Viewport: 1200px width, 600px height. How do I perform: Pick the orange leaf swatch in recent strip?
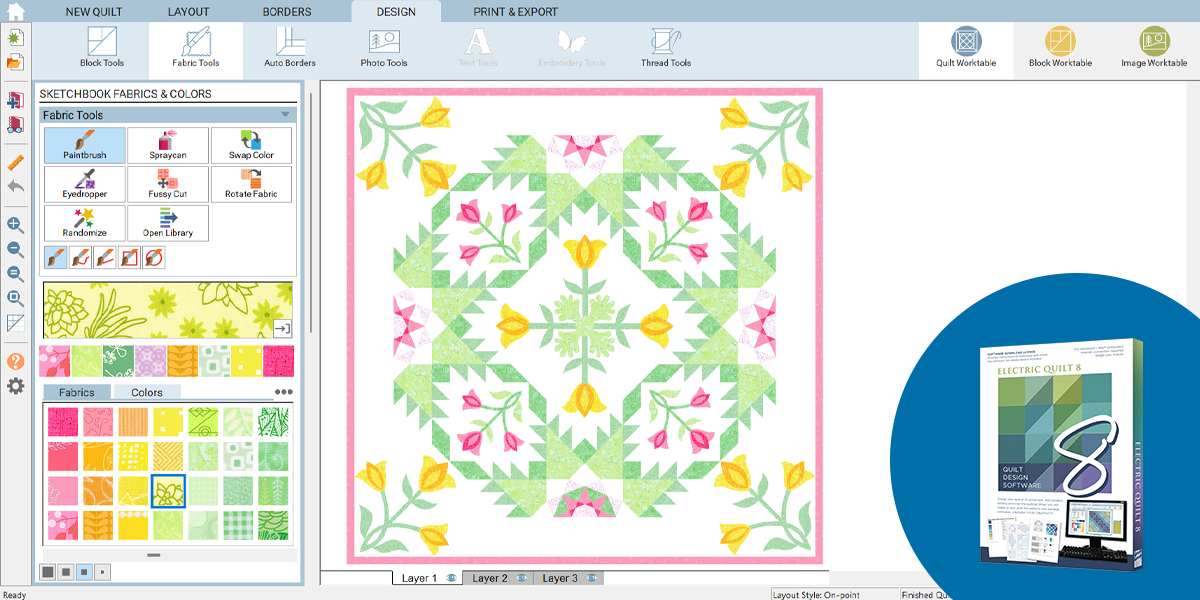[x=182, y=361]
